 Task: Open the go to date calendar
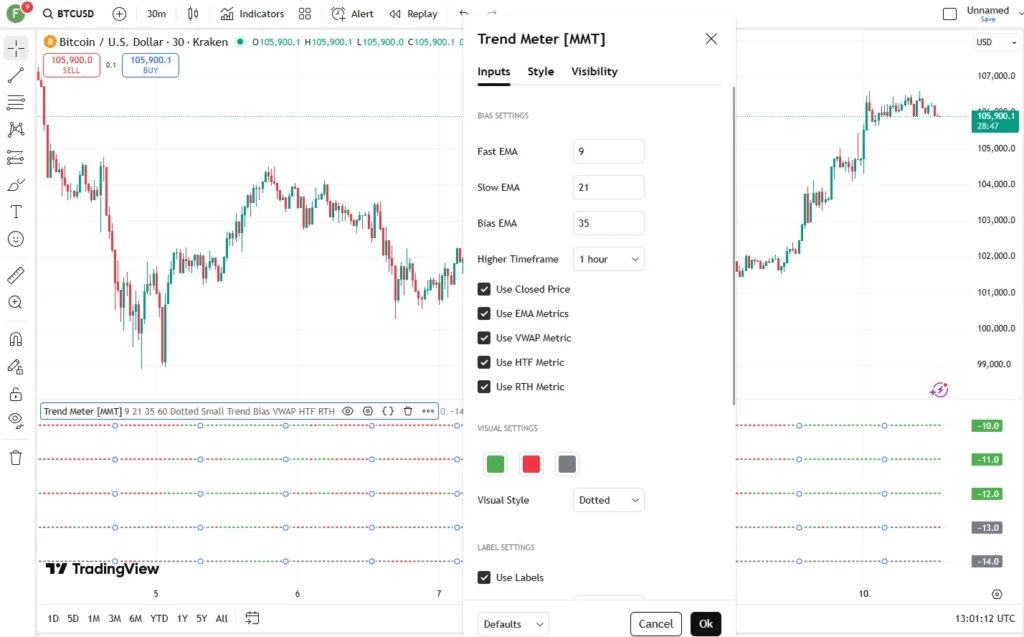(x=252, y=618)
